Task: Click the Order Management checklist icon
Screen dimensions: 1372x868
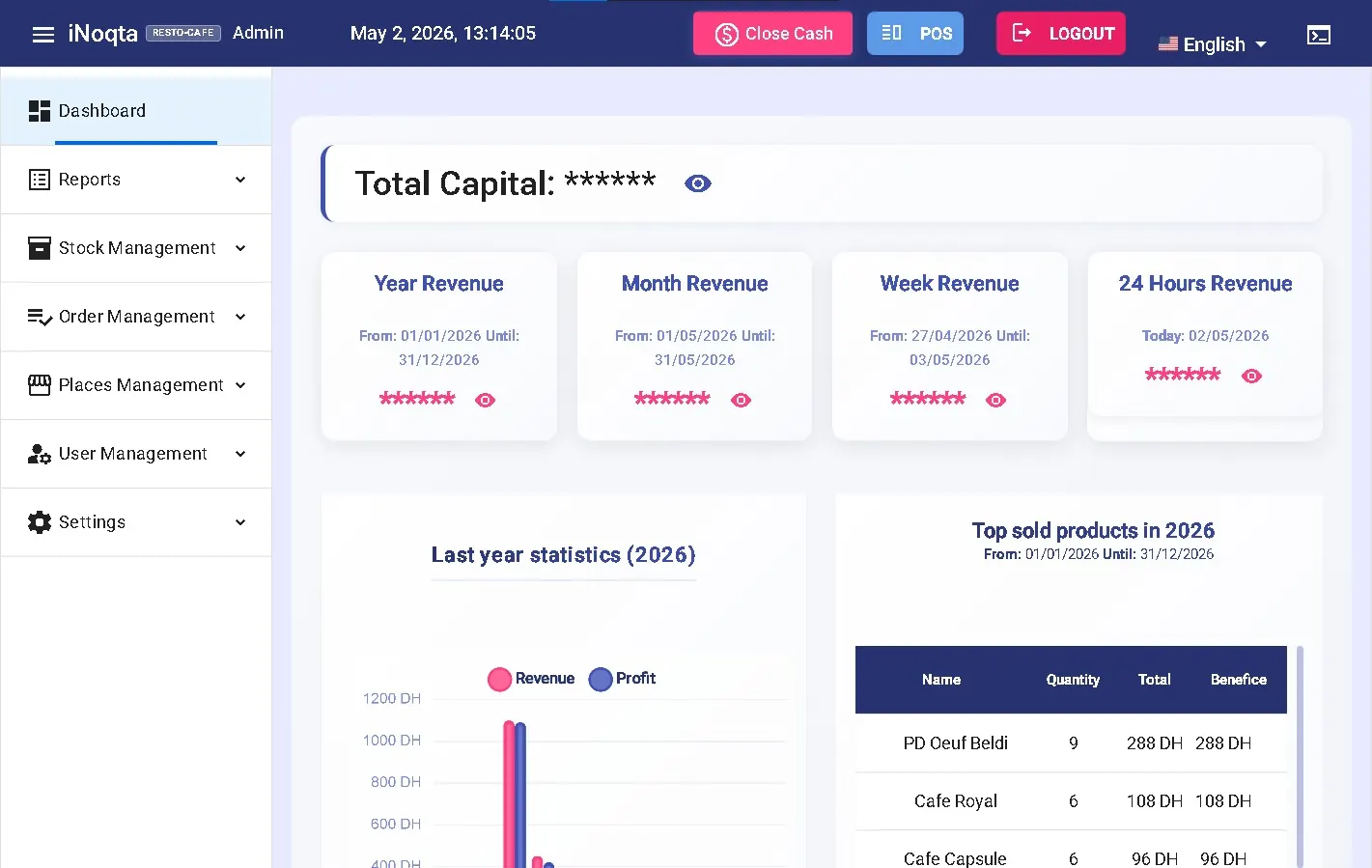Action: tap(40, 317)
